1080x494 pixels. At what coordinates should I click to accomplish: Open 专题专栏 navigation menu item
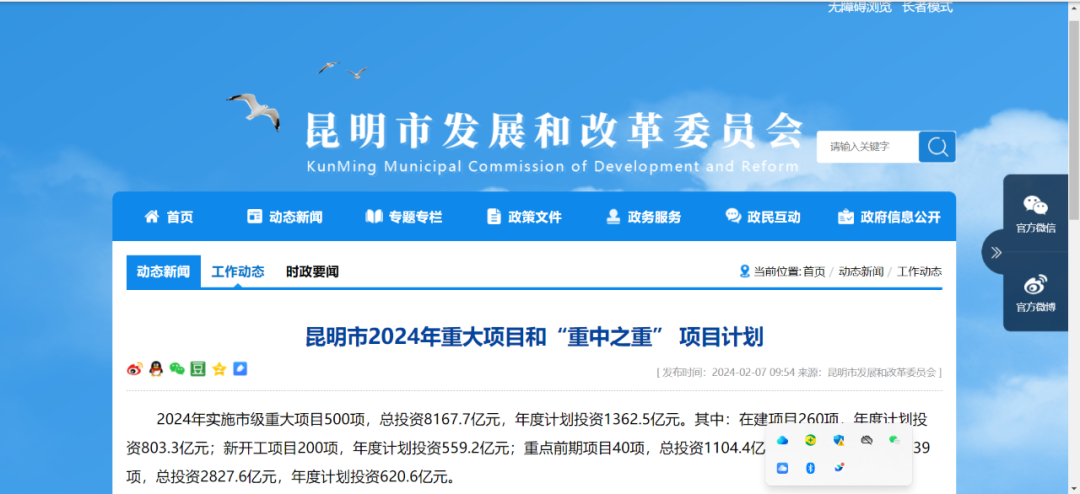tap(404, 217)
